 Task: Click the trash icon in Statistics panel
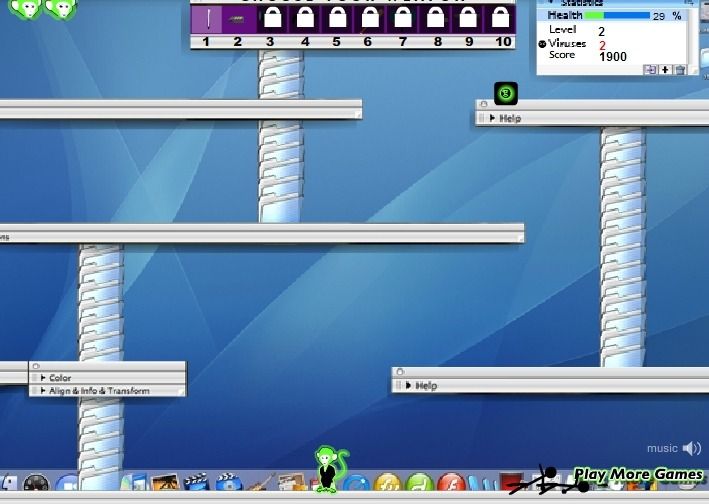pyautogui.click(x=680, y=70)
